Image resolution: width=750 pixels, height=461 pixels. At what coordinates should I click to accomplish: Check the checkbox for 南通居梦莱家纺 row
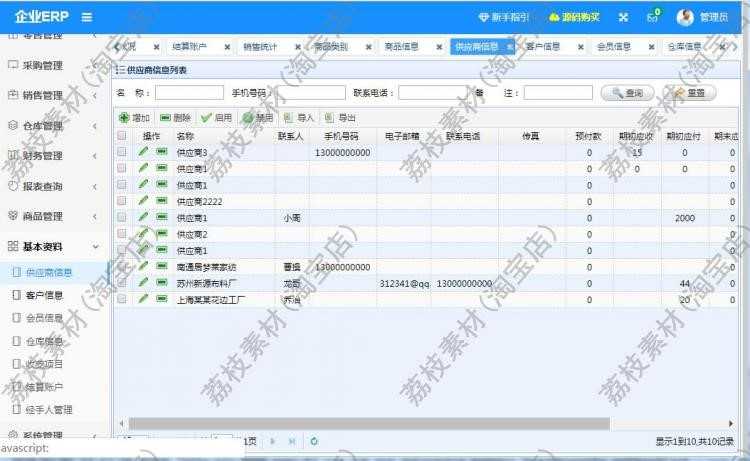coord(122,266)
